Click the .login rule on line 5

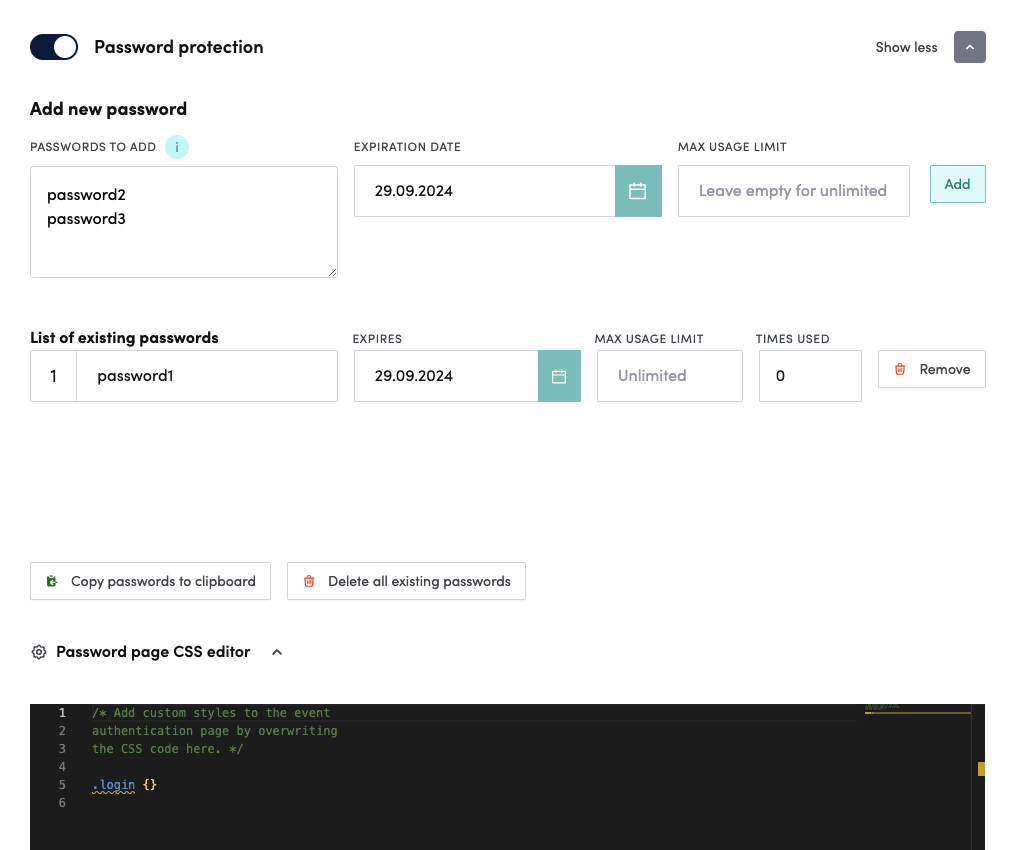tap(113, 784)
